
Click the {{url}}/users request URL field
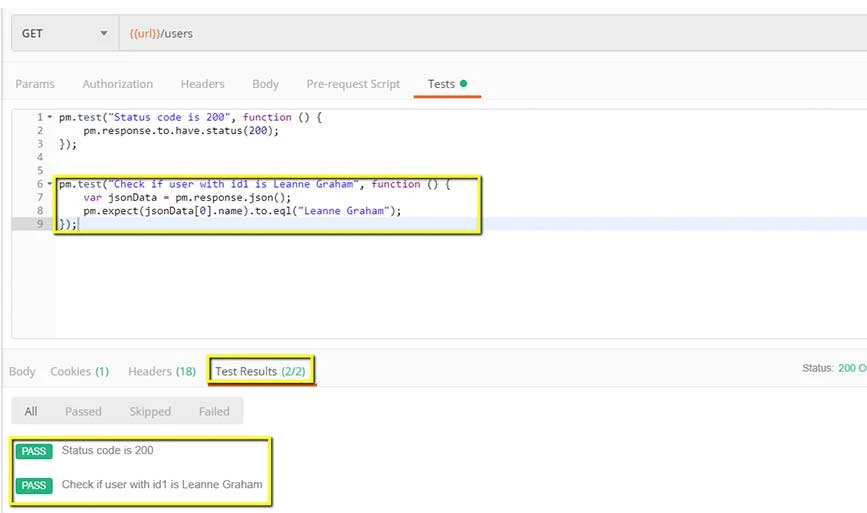[493, 33]
